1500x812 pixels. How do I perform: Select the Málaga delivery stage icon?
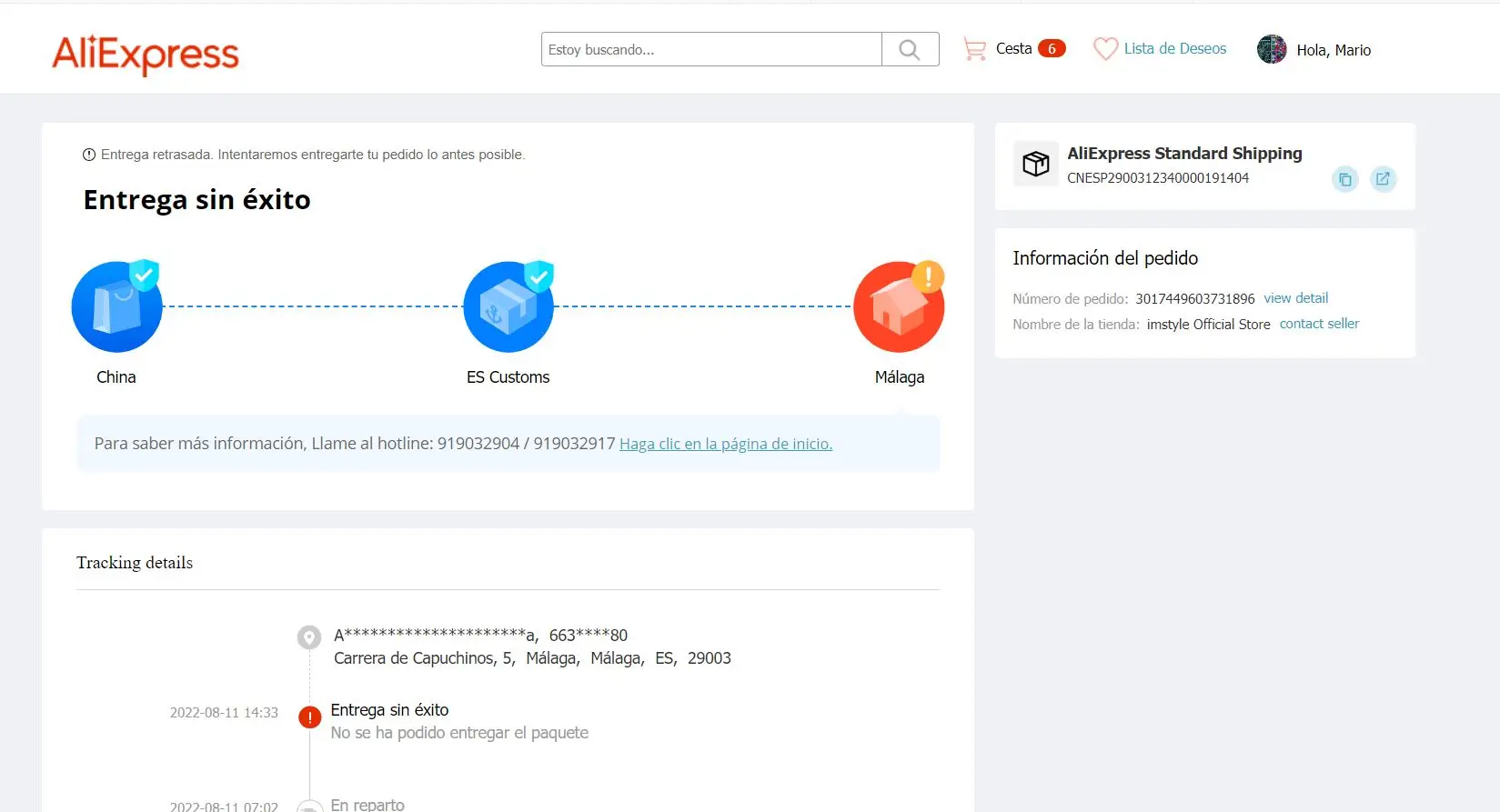tap(899, 306)
